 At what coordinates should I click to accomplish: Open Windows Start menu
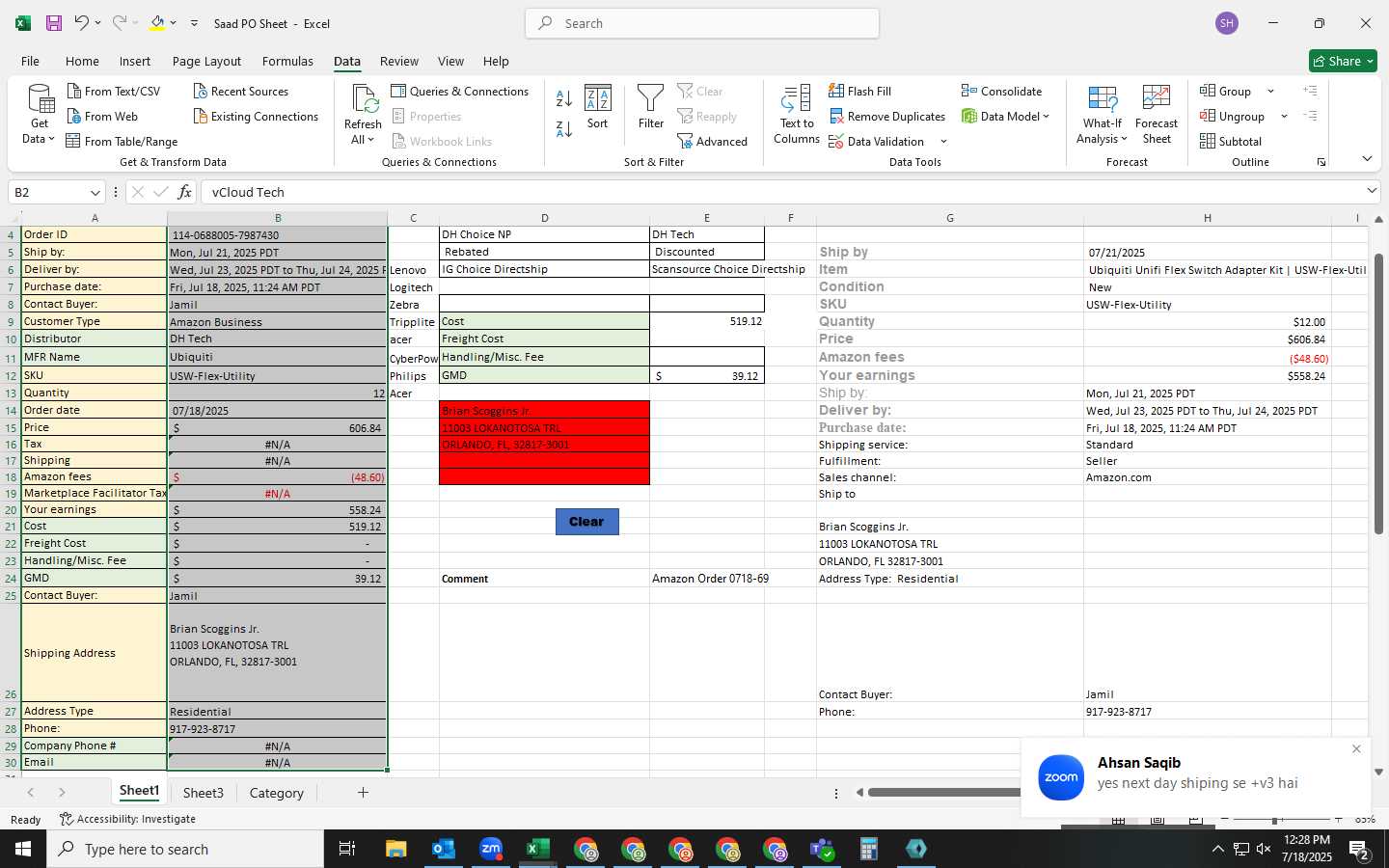pyautogui.click(x=23, y=849)
